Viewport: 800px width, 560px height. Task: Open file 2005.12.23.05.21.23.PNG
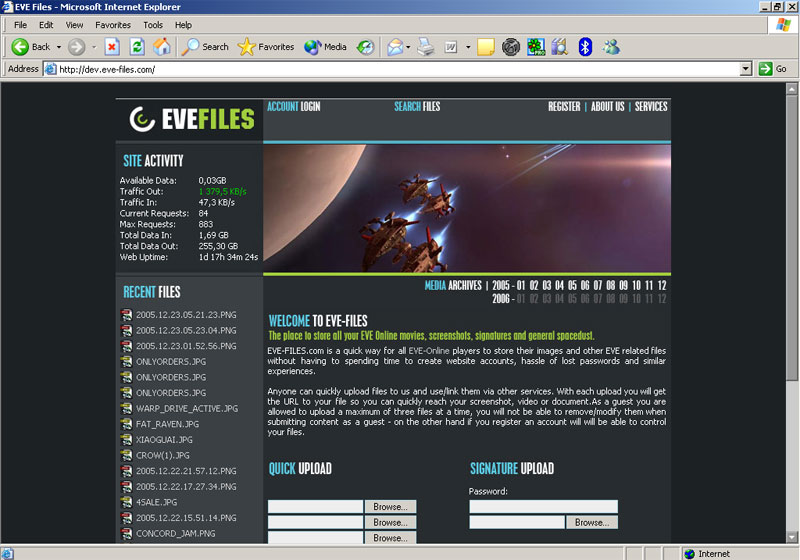(186, 315)
